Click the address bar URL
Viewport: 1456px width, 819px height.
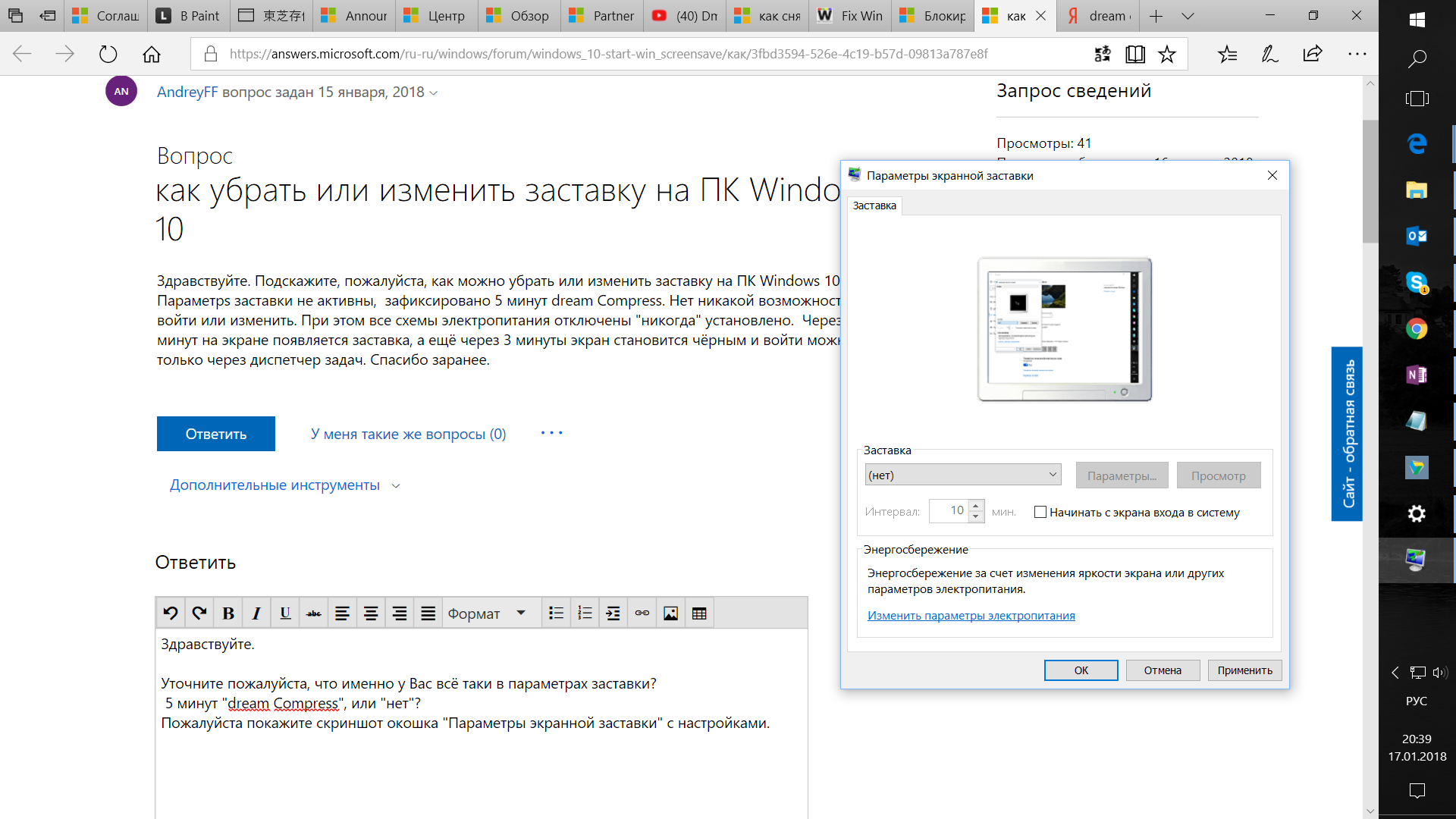click(x=608, y=54)
